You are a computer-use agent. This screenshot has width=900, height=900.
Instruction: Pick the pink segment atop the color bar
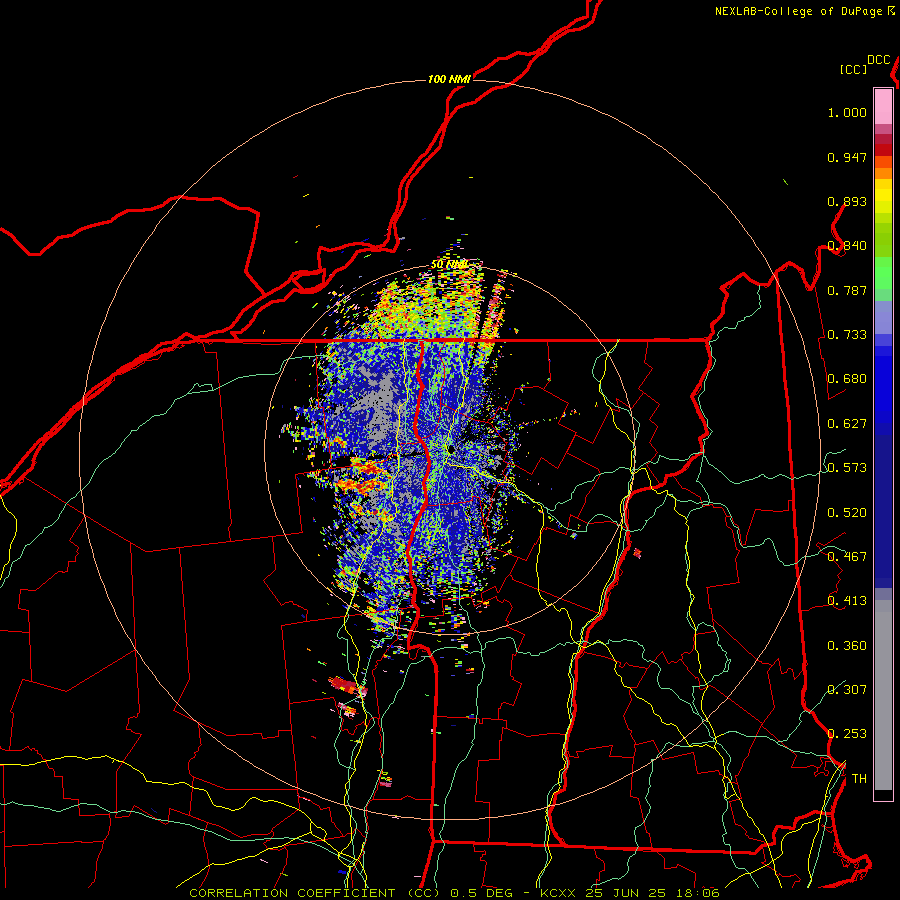[x=883, y=106]
